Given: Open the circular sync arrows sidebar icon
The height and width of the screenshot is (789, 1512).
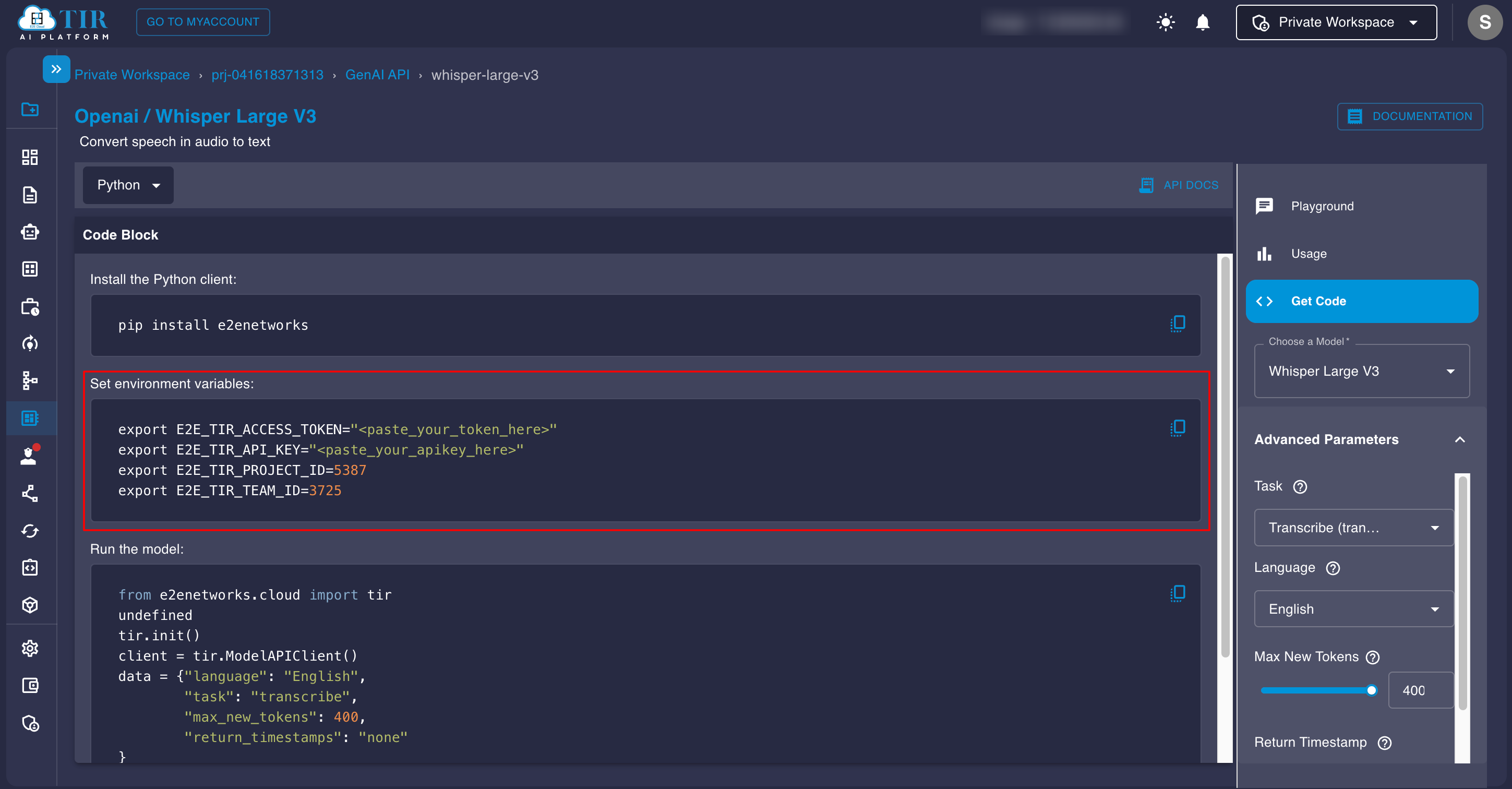Looking at the screenshot, I should [30, 531].
